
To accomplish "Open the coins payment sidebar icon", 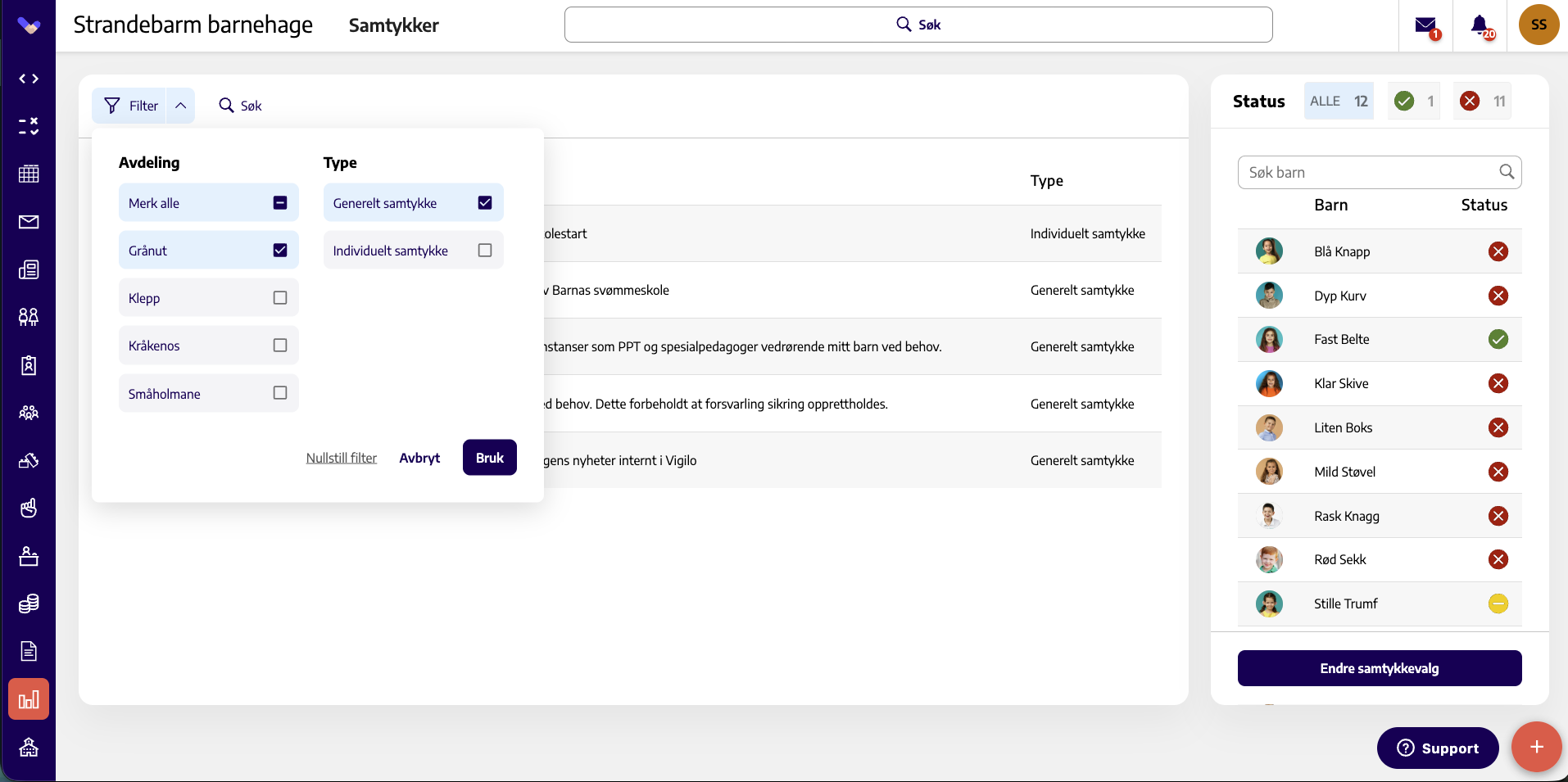I will coord(29,604).
